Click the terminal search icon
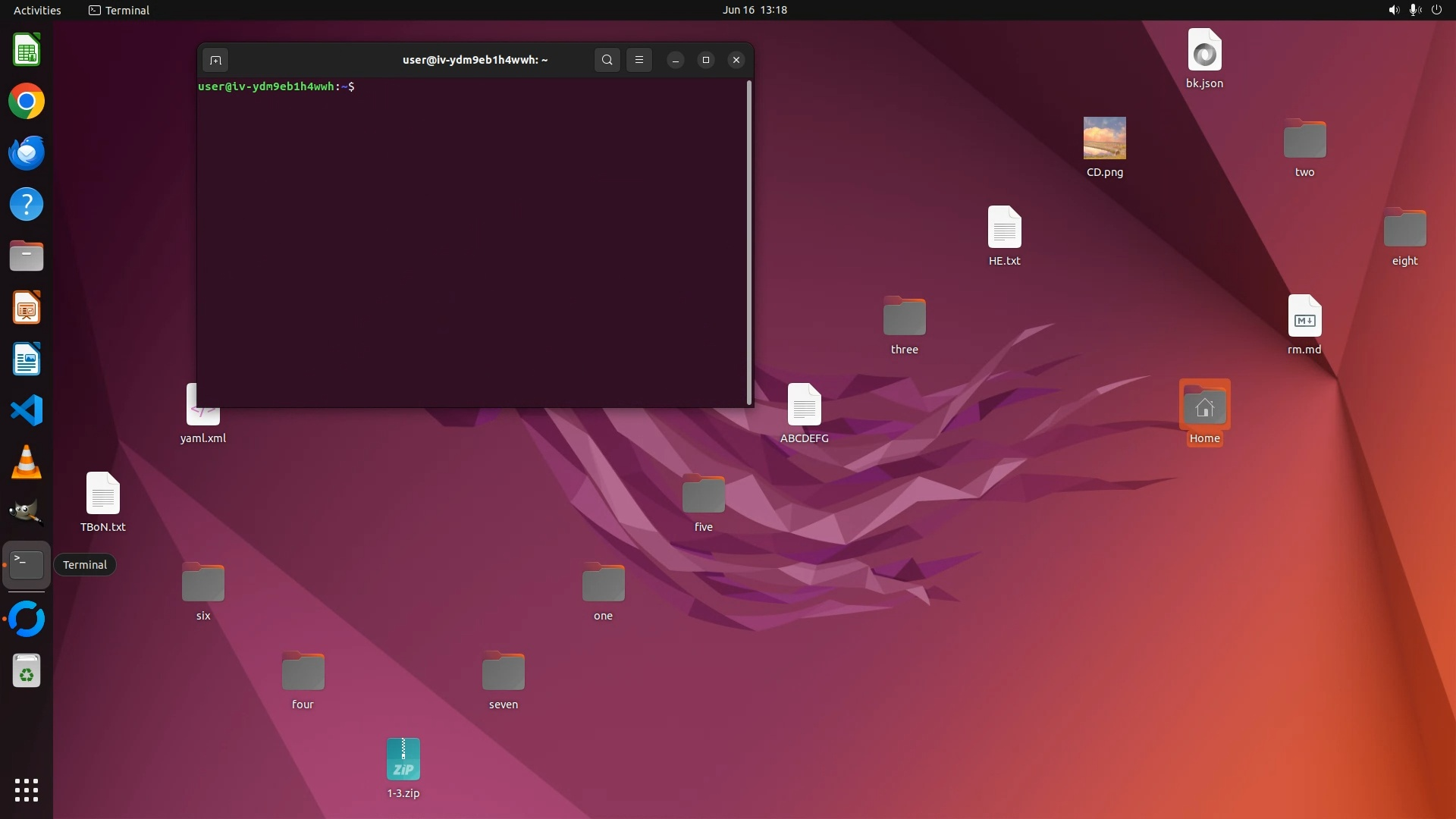 coord(607,60)
